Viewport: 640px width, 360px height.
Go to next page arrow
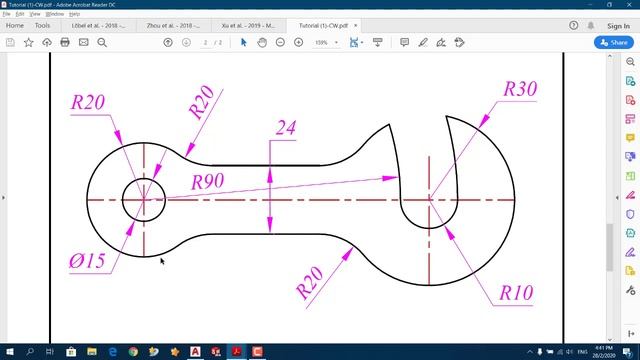[186, 42]
